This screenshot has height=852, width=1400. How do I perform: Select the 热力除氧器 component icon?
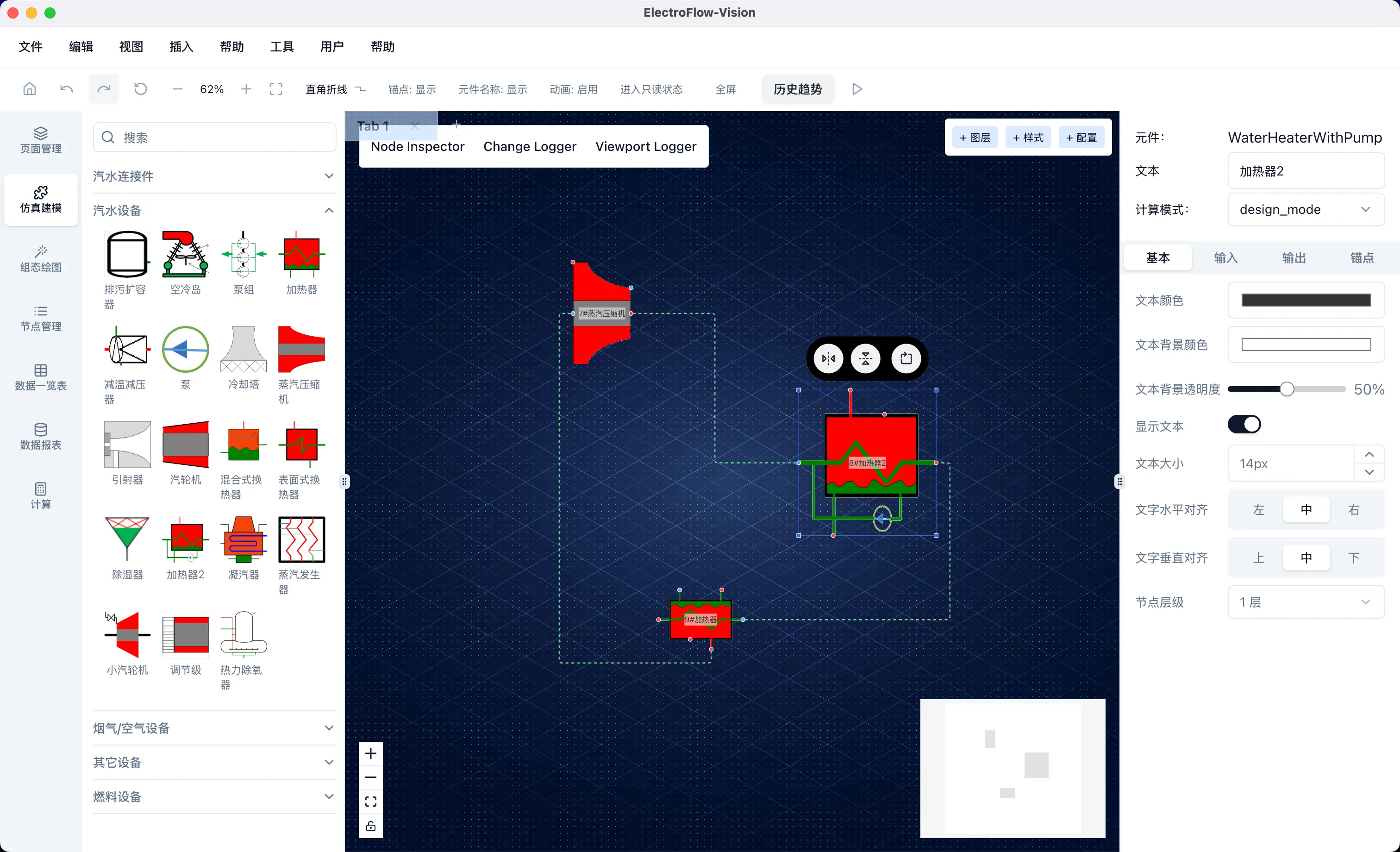click(x=243, y=634)
